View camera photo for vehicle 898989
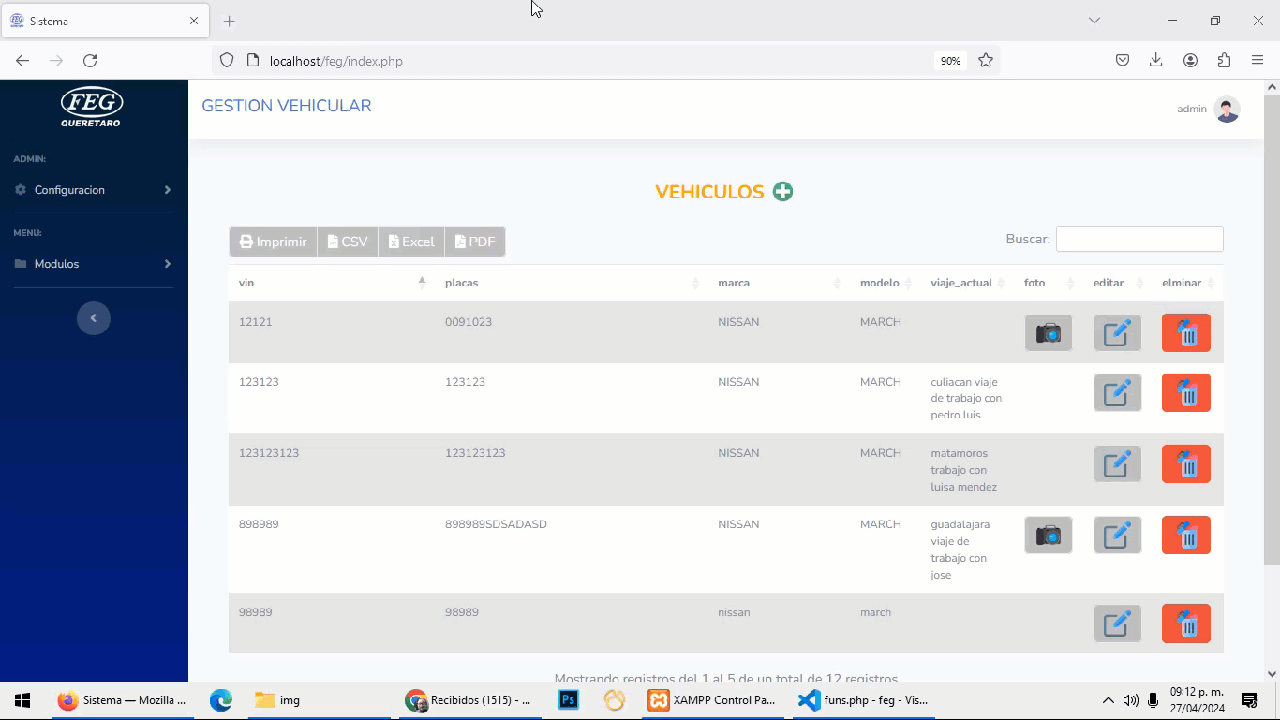 pos(1048,535)
